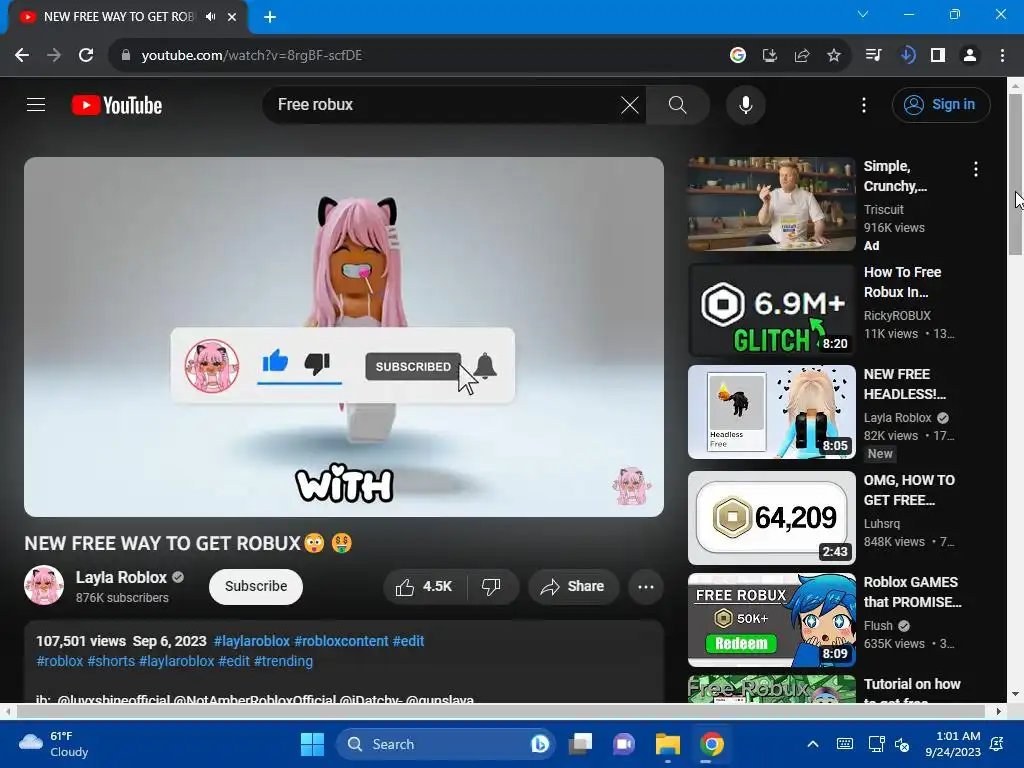Open options menu for Triscuit ad
The image size is (1024, 768).
[x=976, y=169]
